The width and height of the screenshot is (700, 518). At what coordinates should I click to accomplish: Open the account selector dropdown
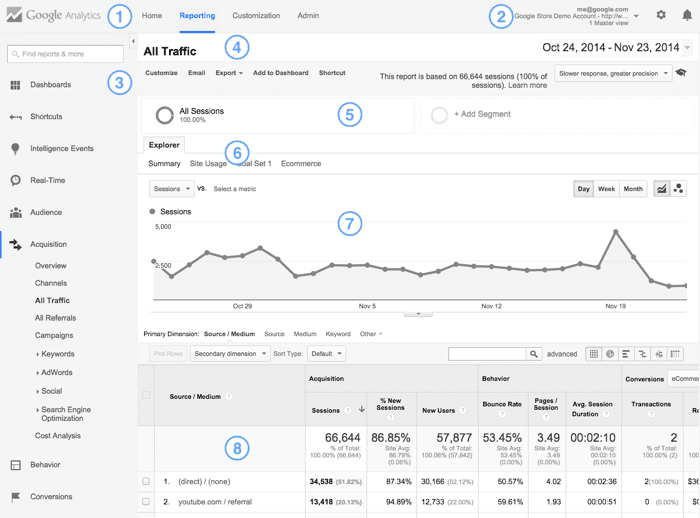(x=637, y=16)
